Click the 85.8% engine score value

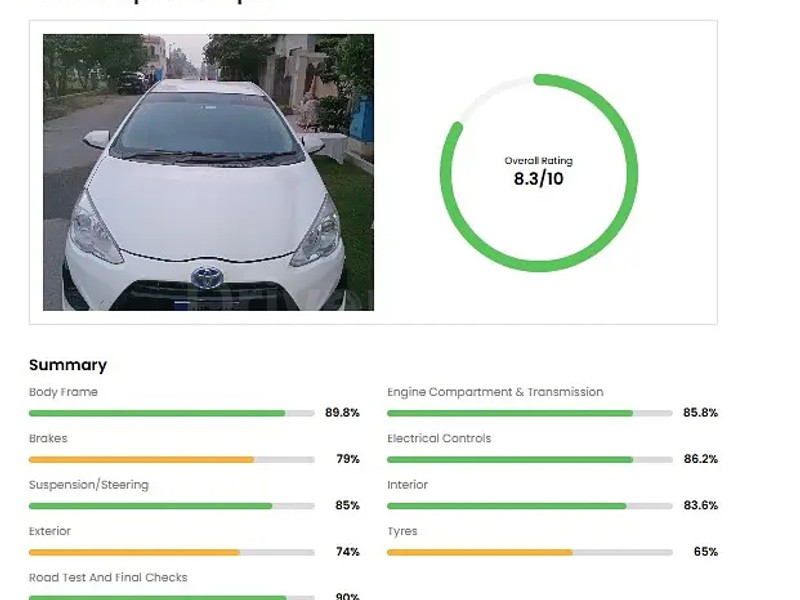tap(700, 413)
